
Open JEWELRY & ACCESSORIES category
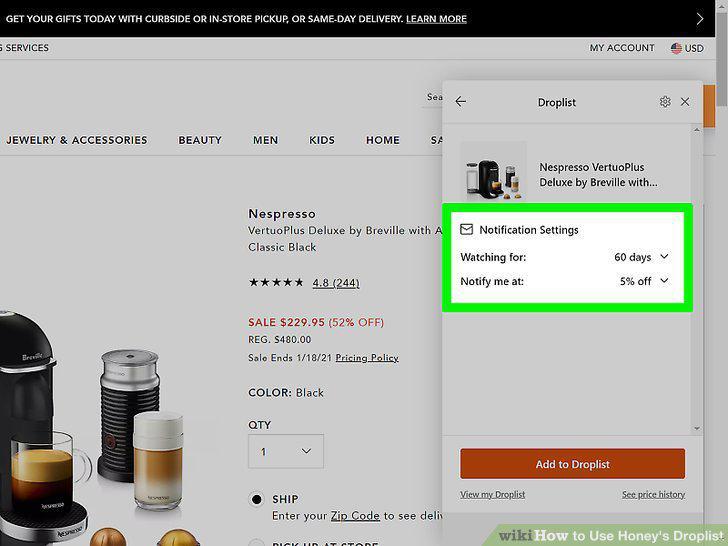pyautogui.click(x=77, y=140)
